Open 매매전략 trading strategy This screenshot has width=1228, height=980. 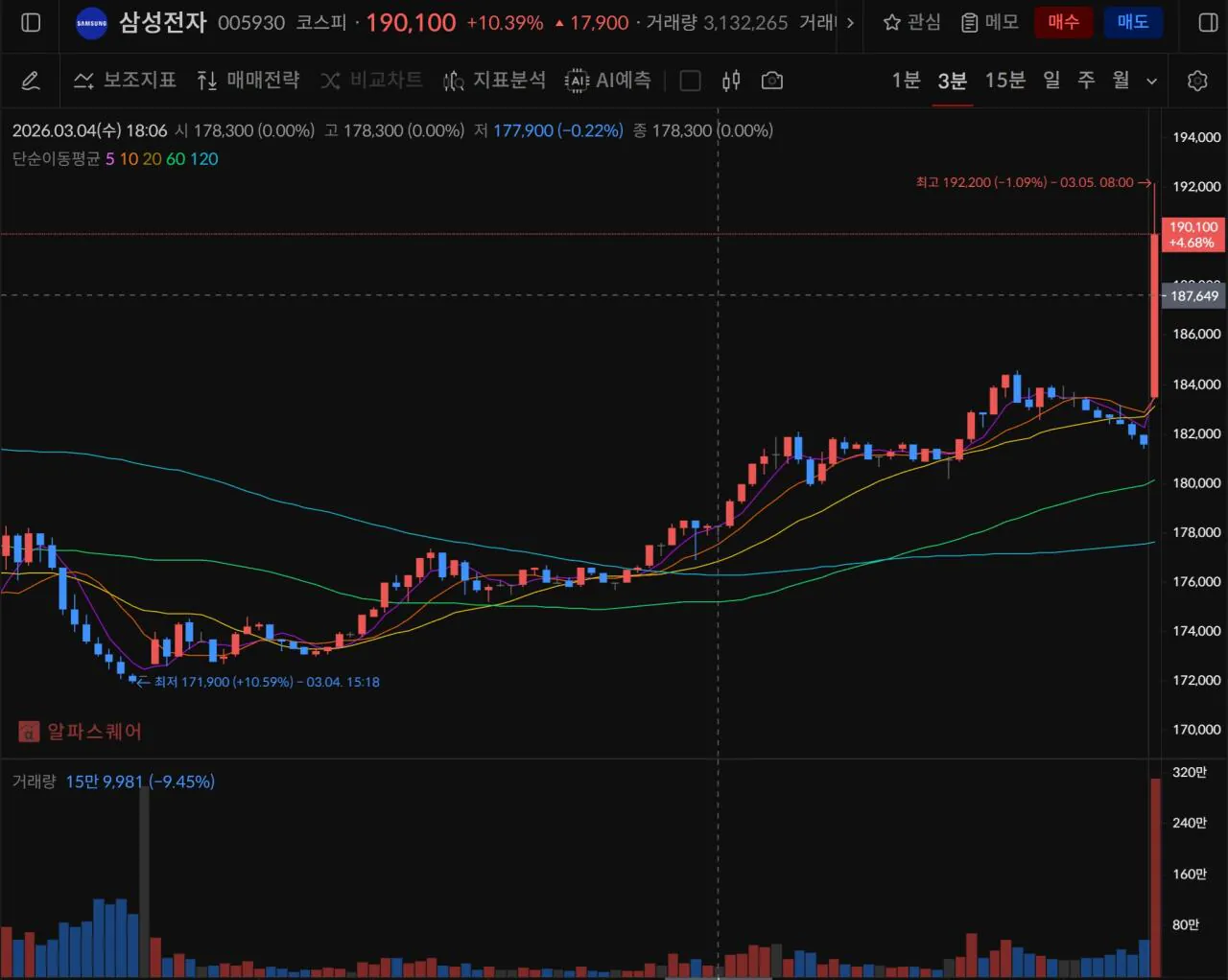(248, 81)
